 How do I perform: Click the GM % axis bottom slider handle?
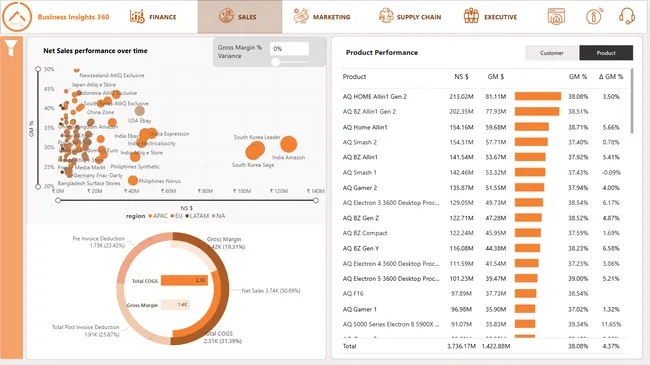click(x=38, y=187)
